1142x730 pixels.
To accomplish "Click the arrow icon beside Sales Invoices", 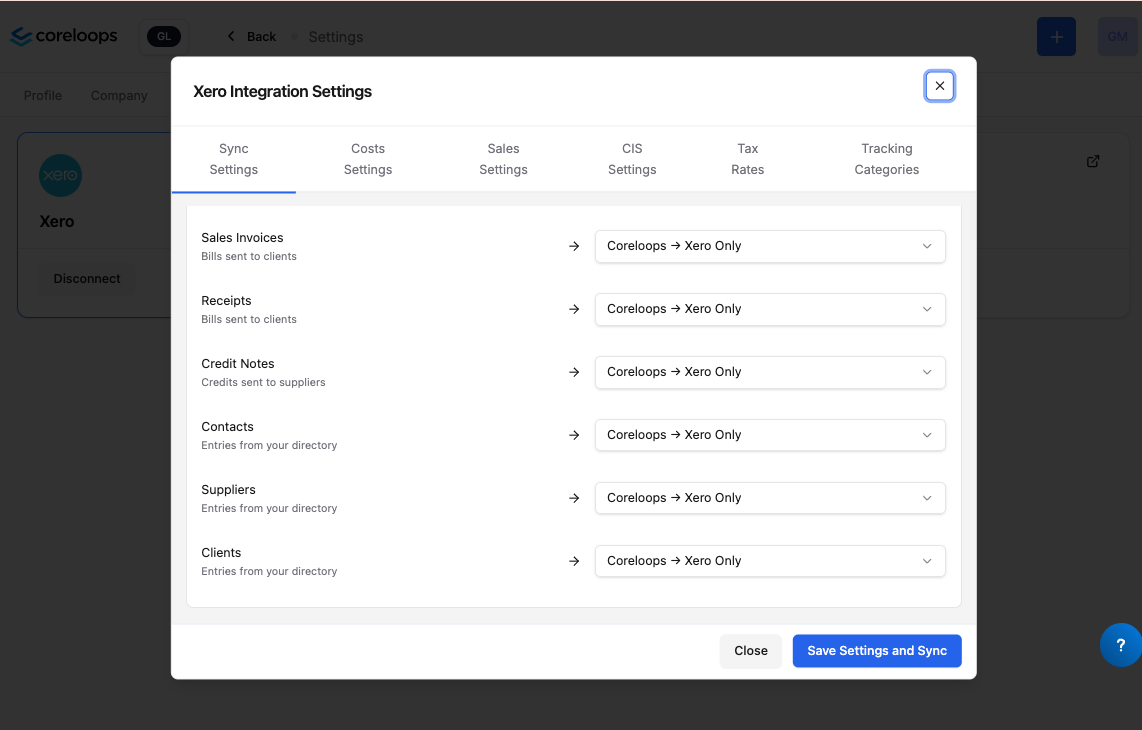I will pos(574,246).
